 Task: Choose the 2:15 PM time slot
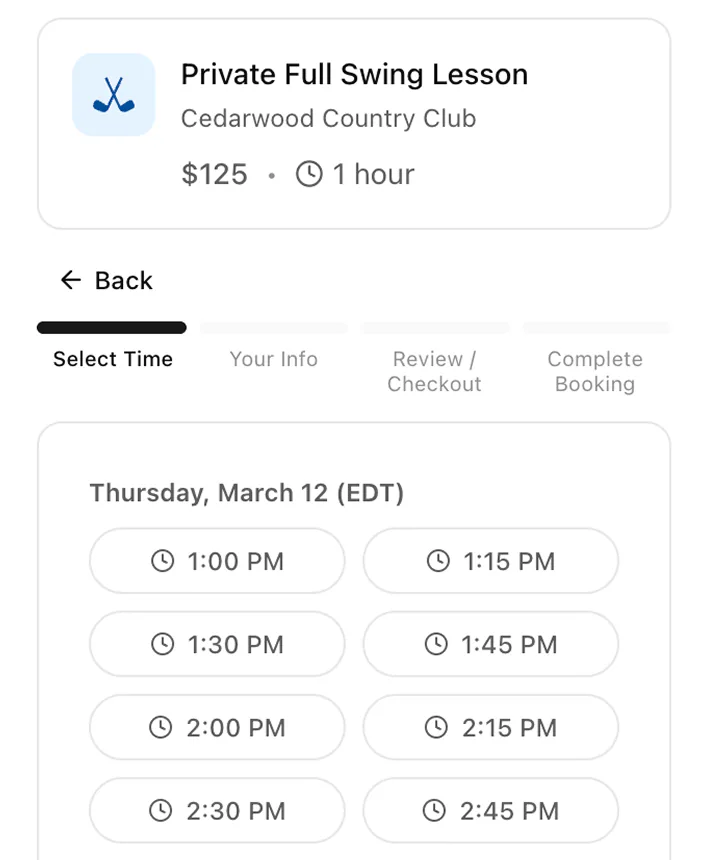tap(490, 728)
